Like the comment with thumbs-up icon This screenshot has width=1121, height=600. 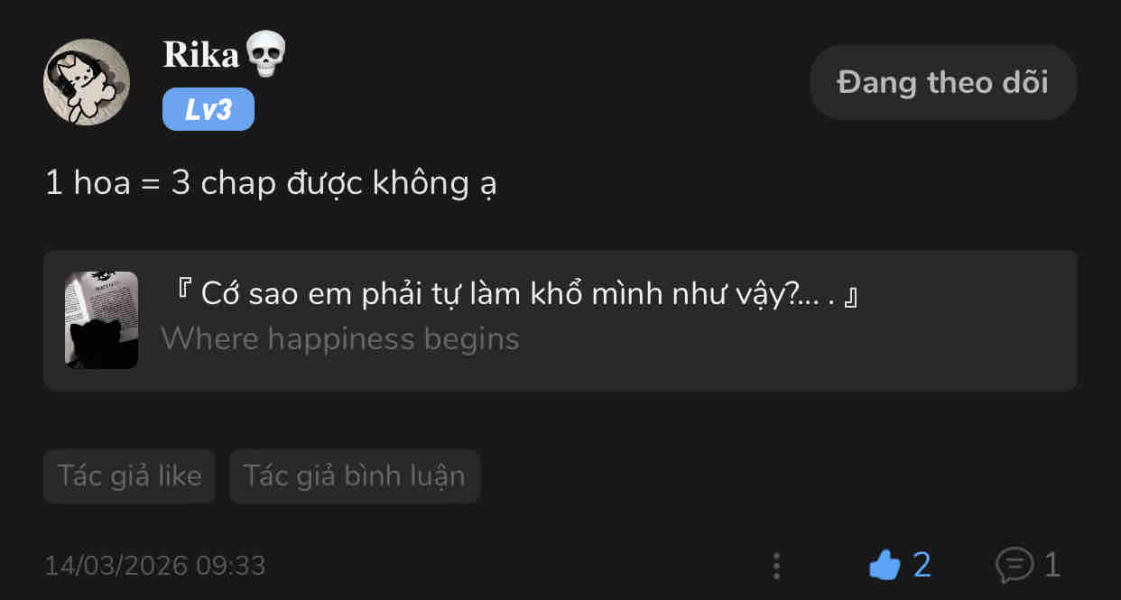coord(885,566)
